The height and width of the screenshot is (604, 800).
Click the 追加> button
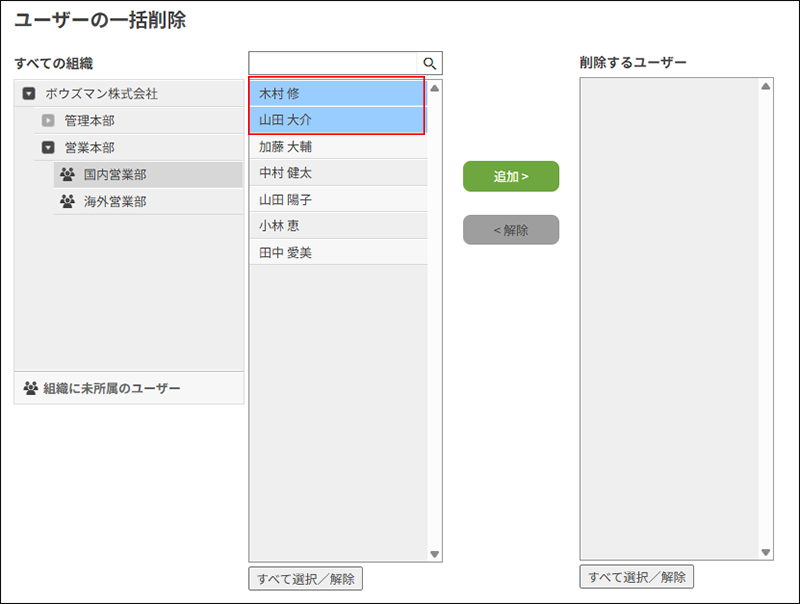pos(510,176)
